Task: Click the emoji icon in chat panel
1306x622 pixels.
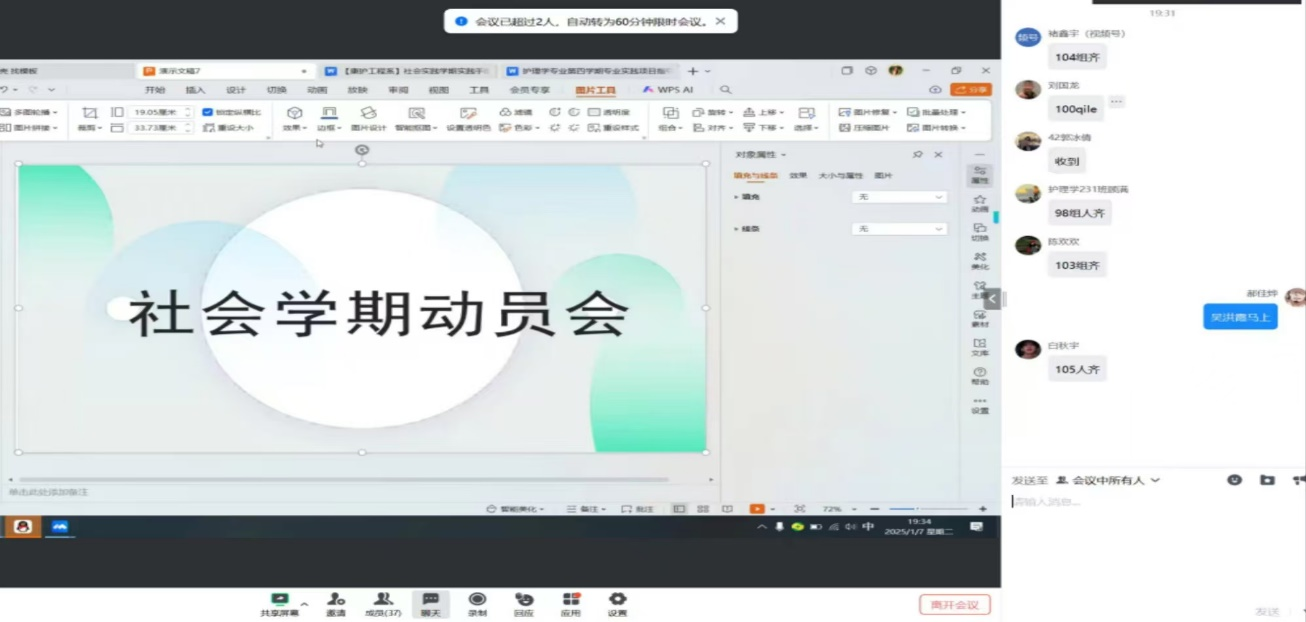Action: (1234, 480)
